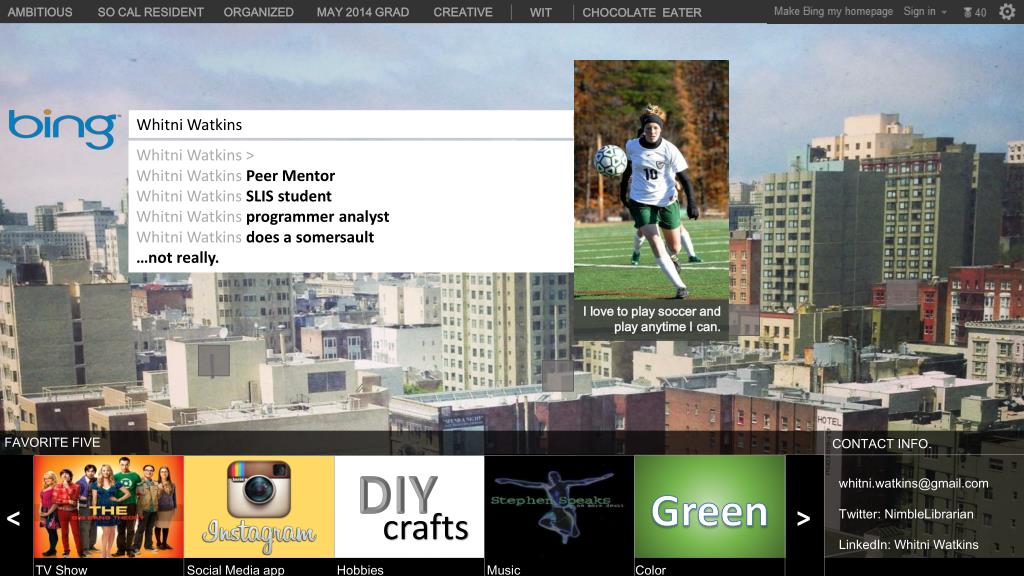Select the SO CAL RESIDENT menu item
The image size is (1024, 576).
click(x=150, y=12)
